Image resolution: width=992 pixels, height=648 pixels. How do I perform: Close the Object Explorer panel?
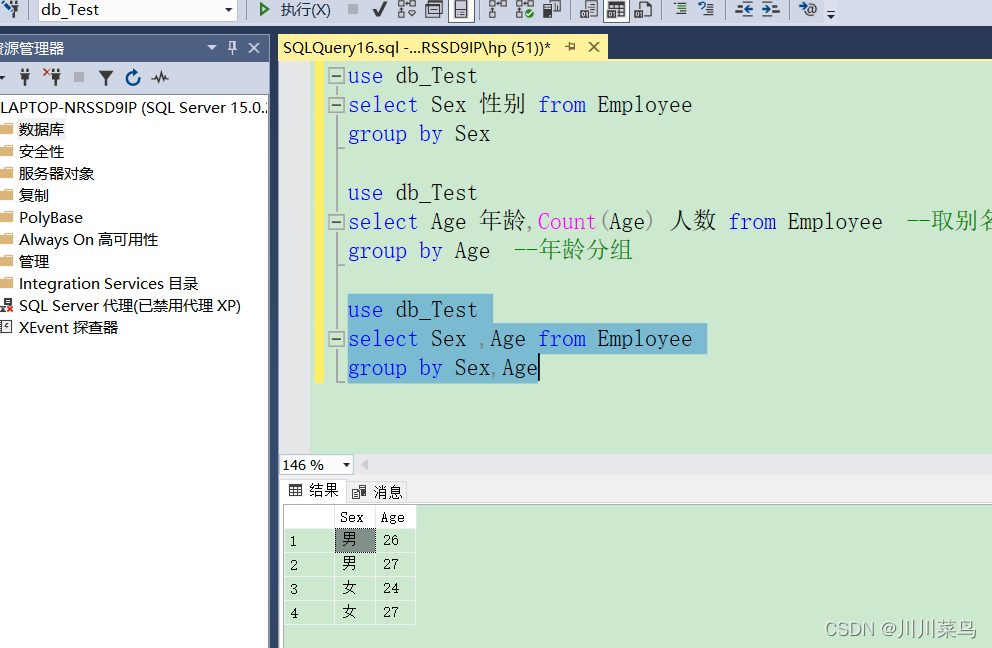tap(254, 48)
